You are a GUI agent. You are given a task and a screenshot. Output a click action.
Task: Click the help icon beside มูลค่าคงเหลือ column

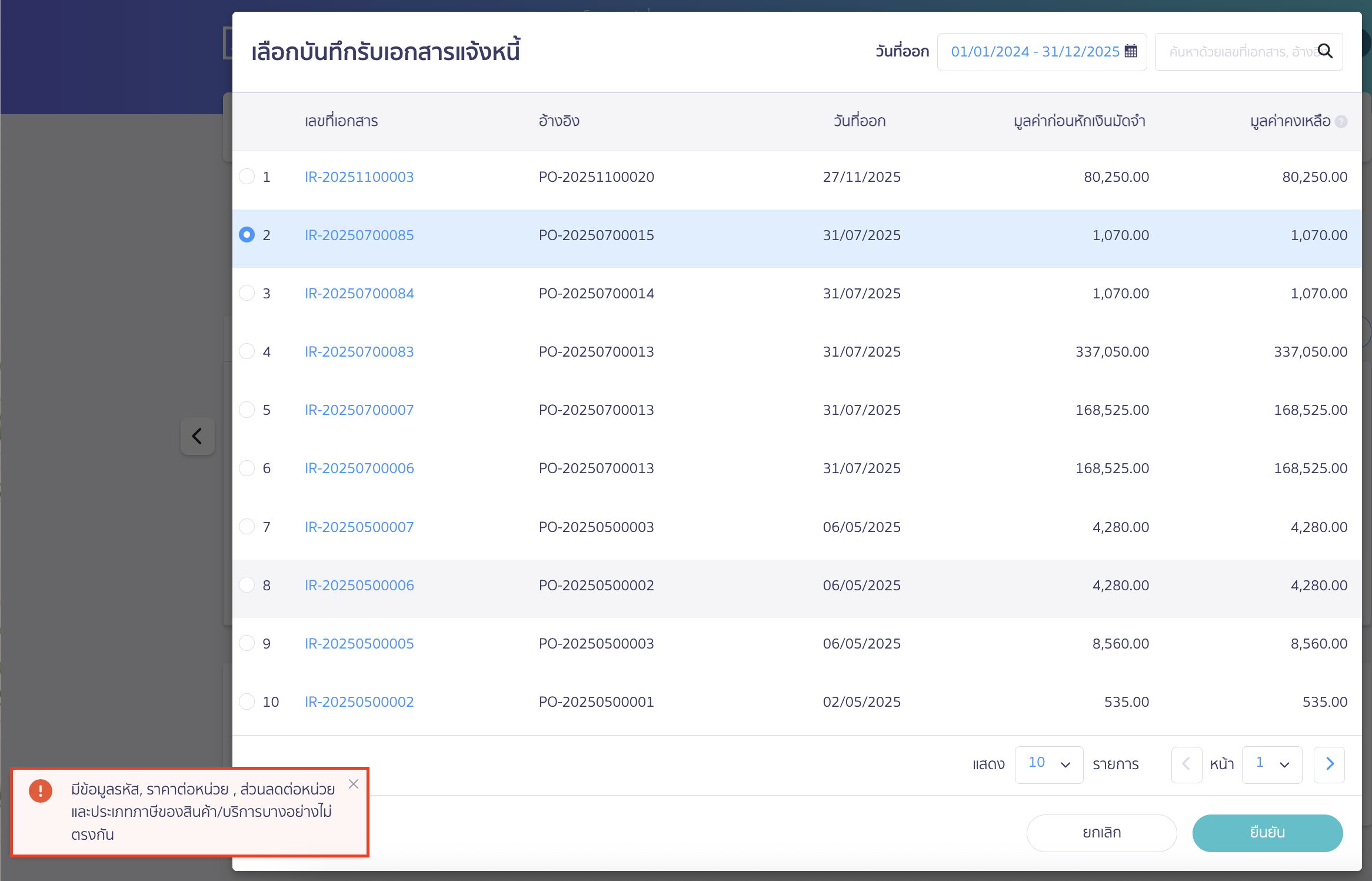pos(1341,122)
